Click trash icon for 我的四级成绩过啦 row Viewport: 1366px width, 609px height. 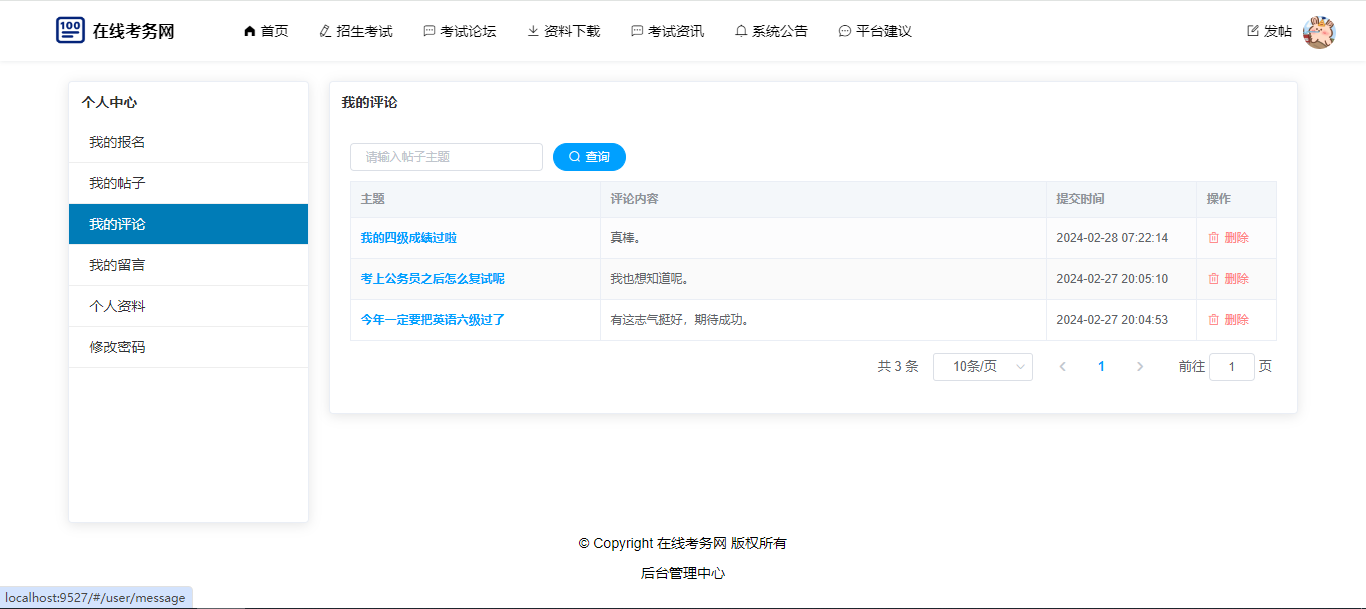tap(1213, 238)
